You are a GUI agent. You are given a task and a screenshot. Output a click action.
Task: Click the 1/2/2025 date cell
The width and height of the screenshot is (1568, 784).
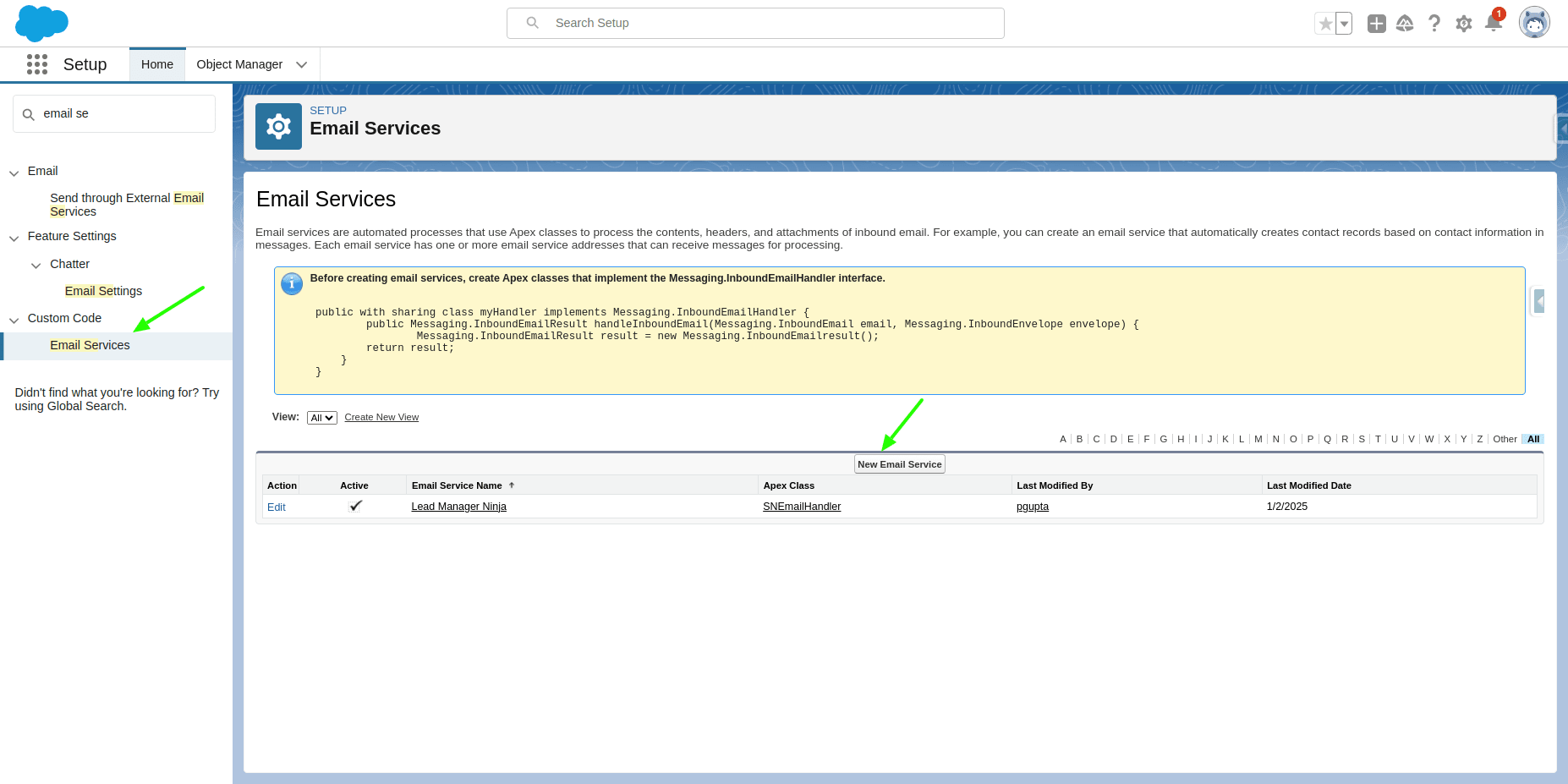coord(1287,507)
